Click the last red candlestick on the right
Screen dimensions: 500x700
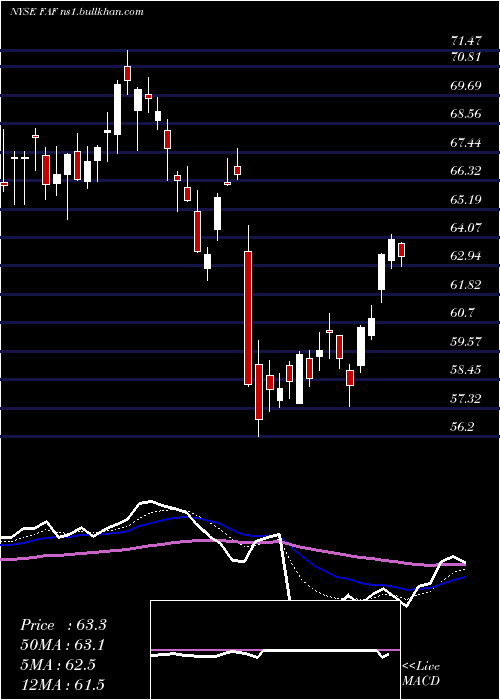(402, 250)
